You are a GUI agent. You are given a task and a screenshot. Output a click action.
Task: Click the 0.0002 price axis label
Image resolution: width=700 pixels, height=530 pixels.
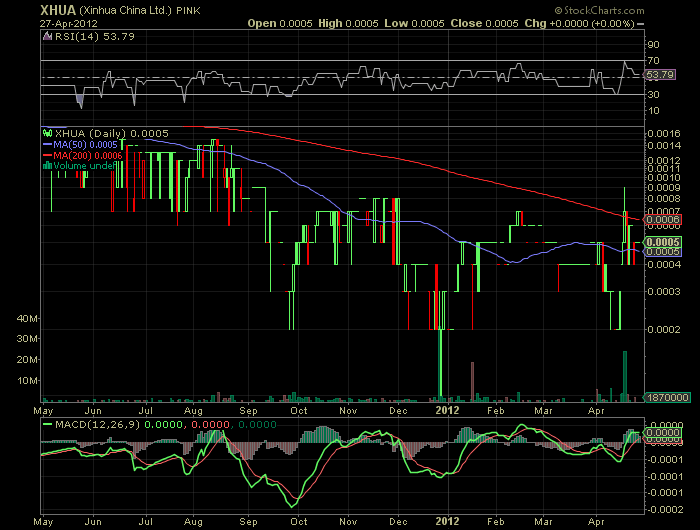(663, 330)
